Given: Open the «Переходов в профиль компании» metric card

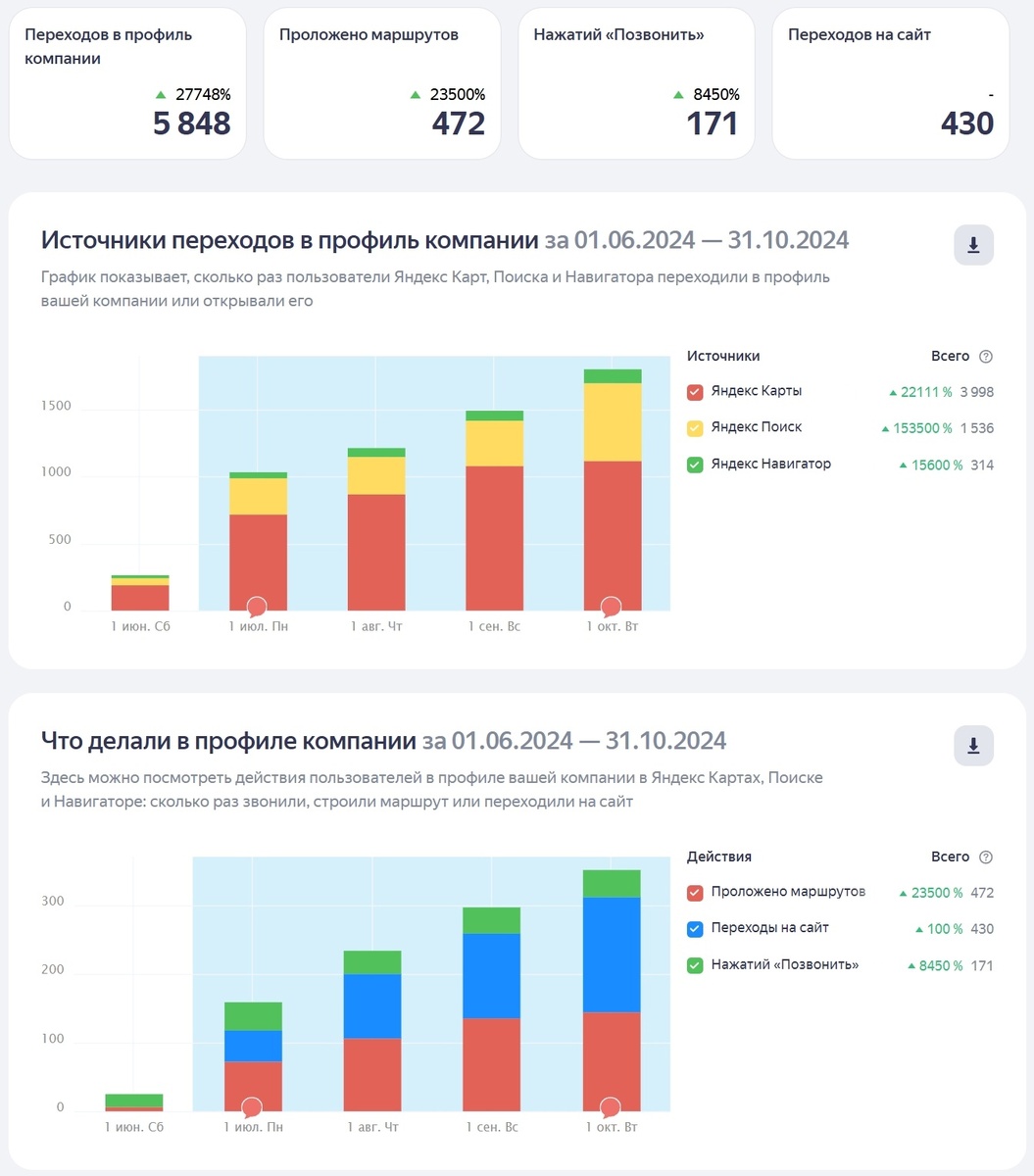Looking at the screenshot, I should pos(127,83).
